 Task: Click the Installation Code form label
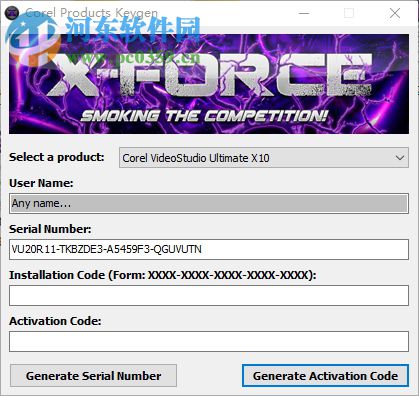tap(162, 275)
